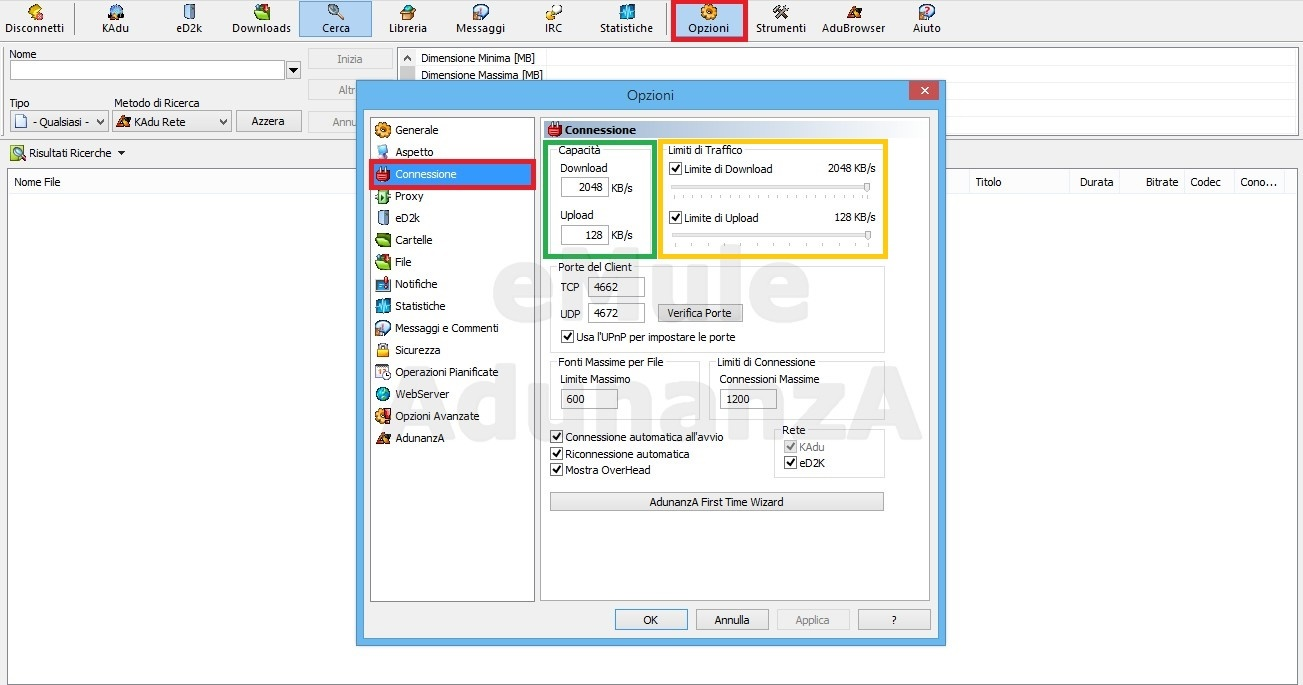Image resolution: width=1303 pixels, height=685 pixels.
Task: Click the Verifica Porte button
Action: click(700, 313)
